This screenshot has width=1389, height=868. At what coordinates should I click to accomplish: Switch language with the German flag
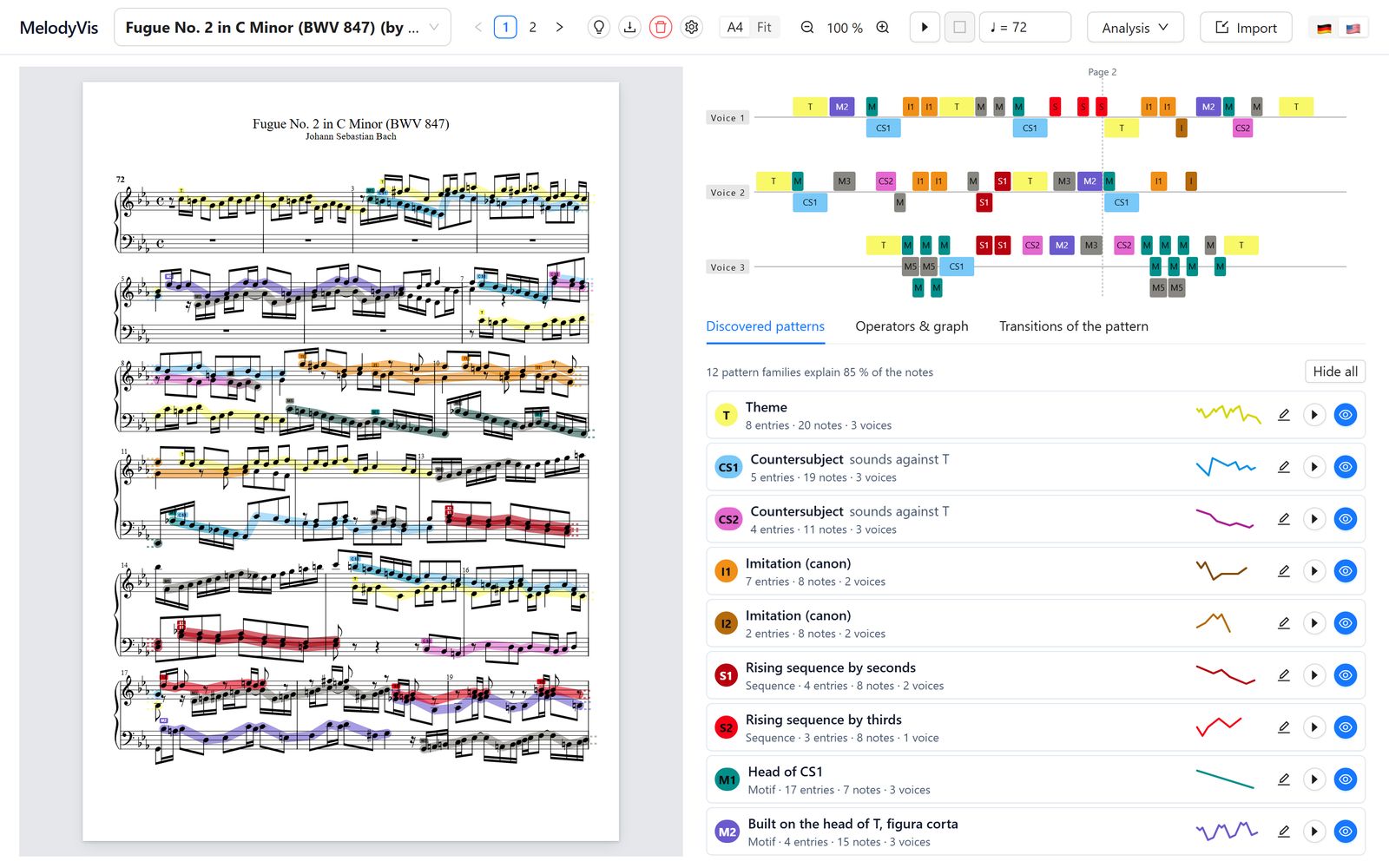click(x=1324, y=28)
